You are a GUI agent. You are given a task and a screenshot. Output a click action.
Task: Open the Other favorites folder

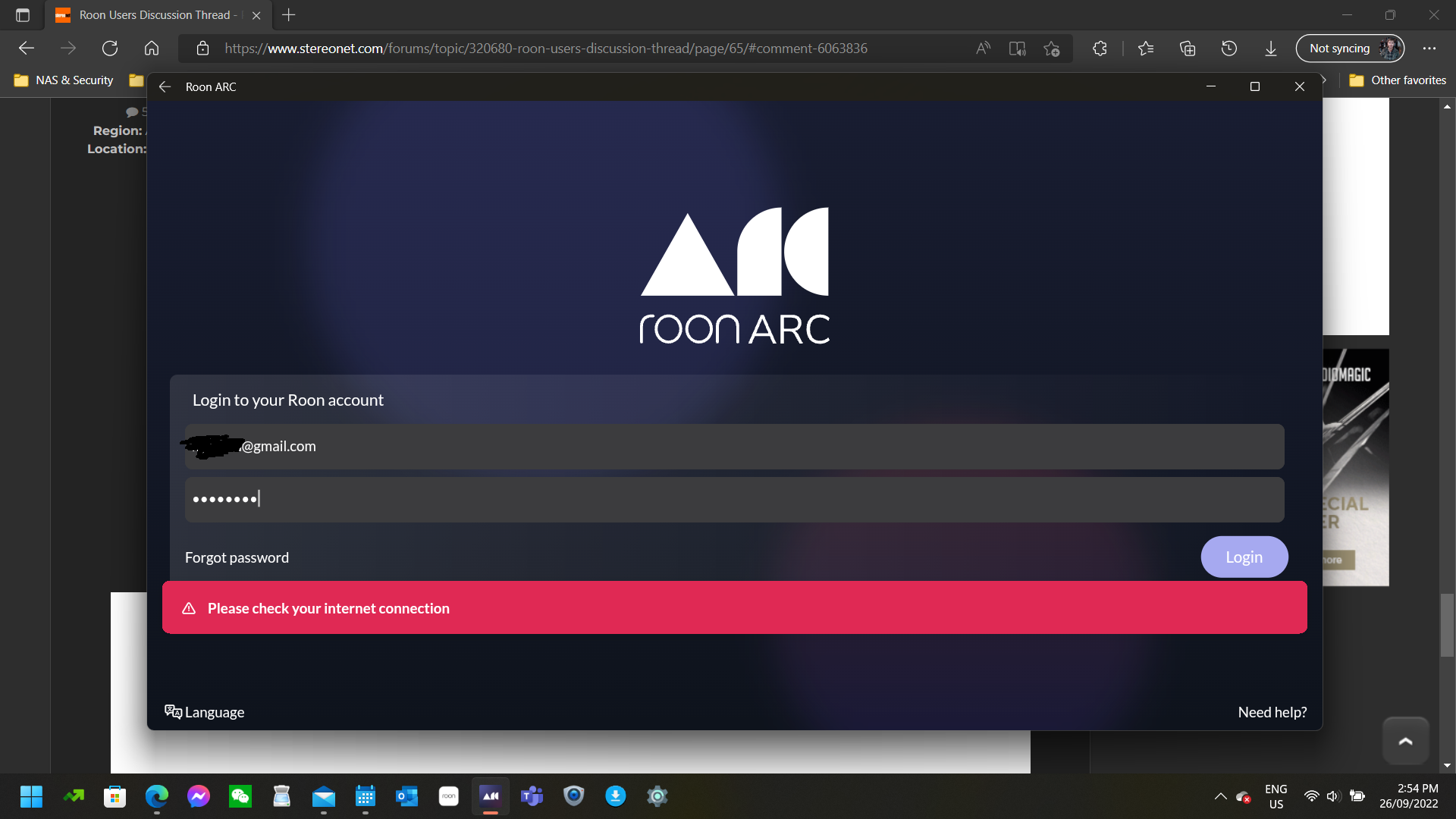tap(1398, 80)
